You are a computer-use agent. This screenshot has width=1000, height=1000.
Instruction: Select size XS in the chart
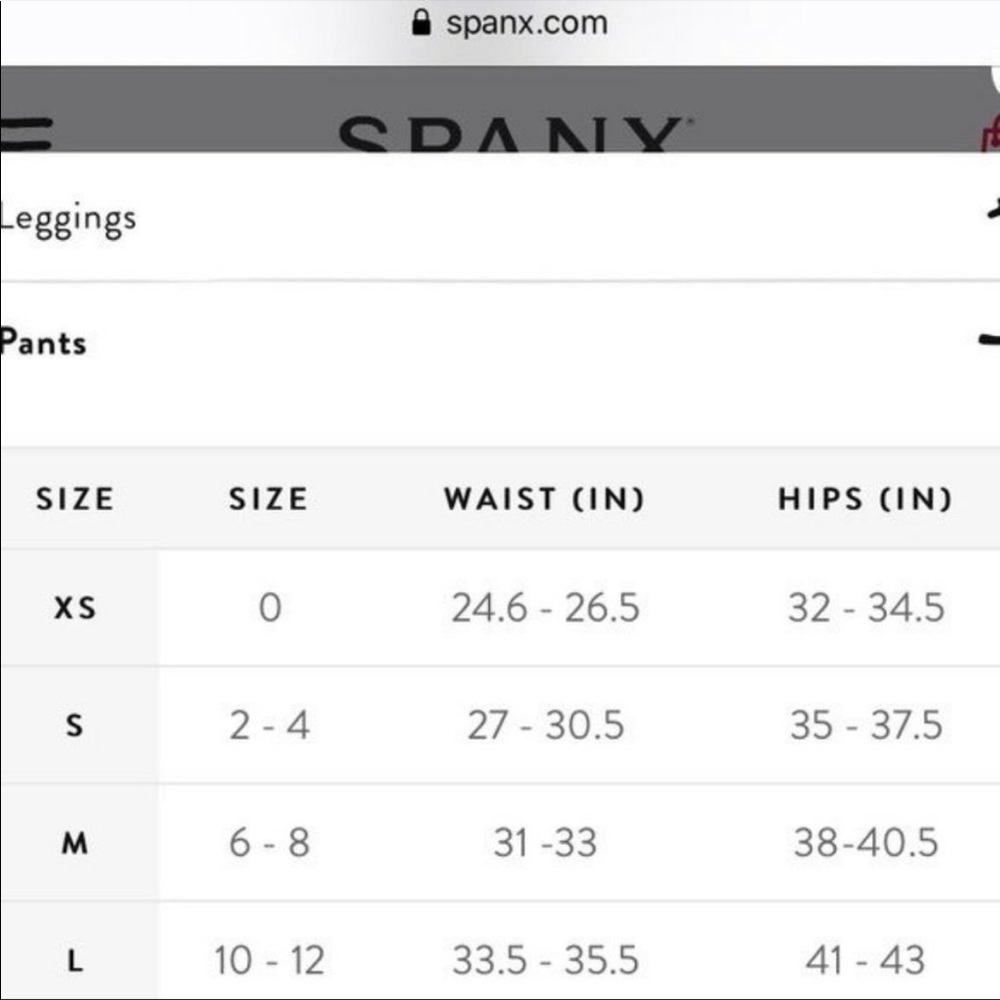click(75, 608)
